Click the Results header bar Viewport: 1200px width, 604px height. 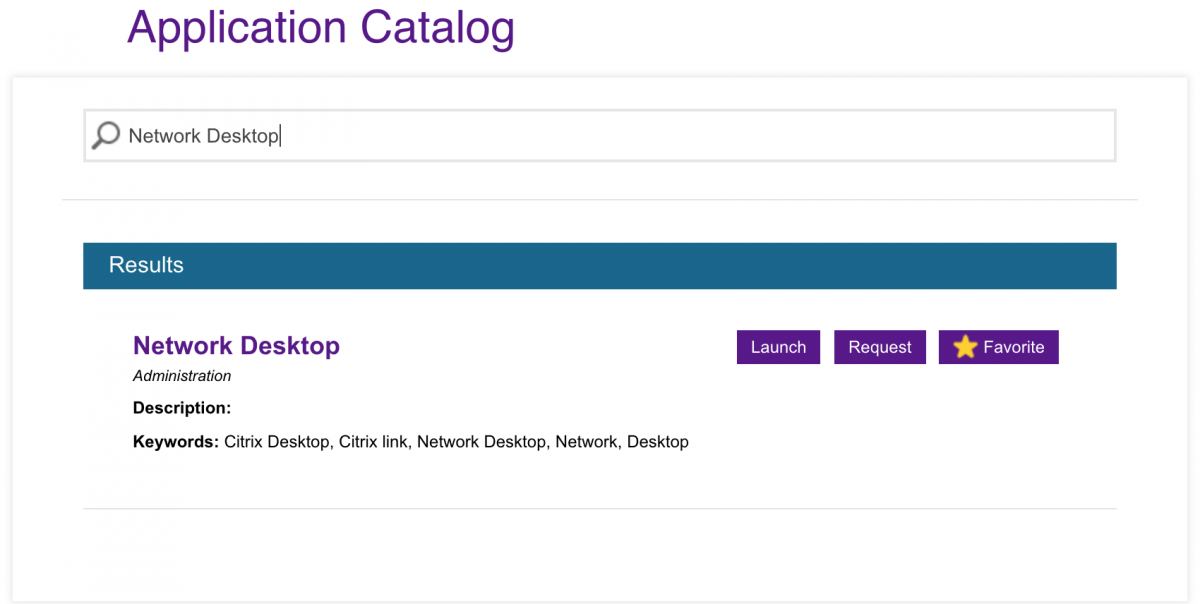point(600,265)
